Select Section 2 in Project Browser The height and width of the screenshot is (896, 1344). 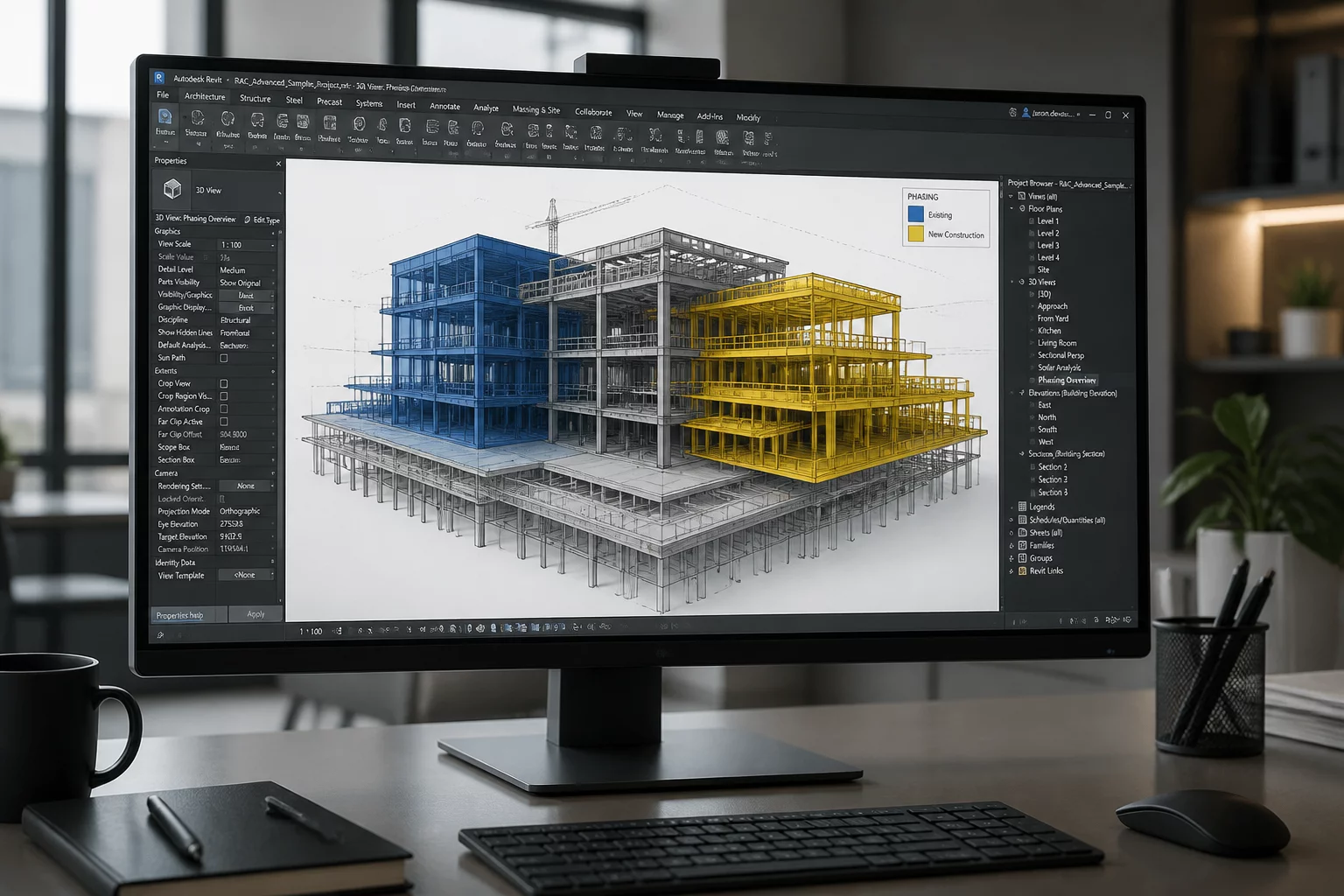(1053, 466)
